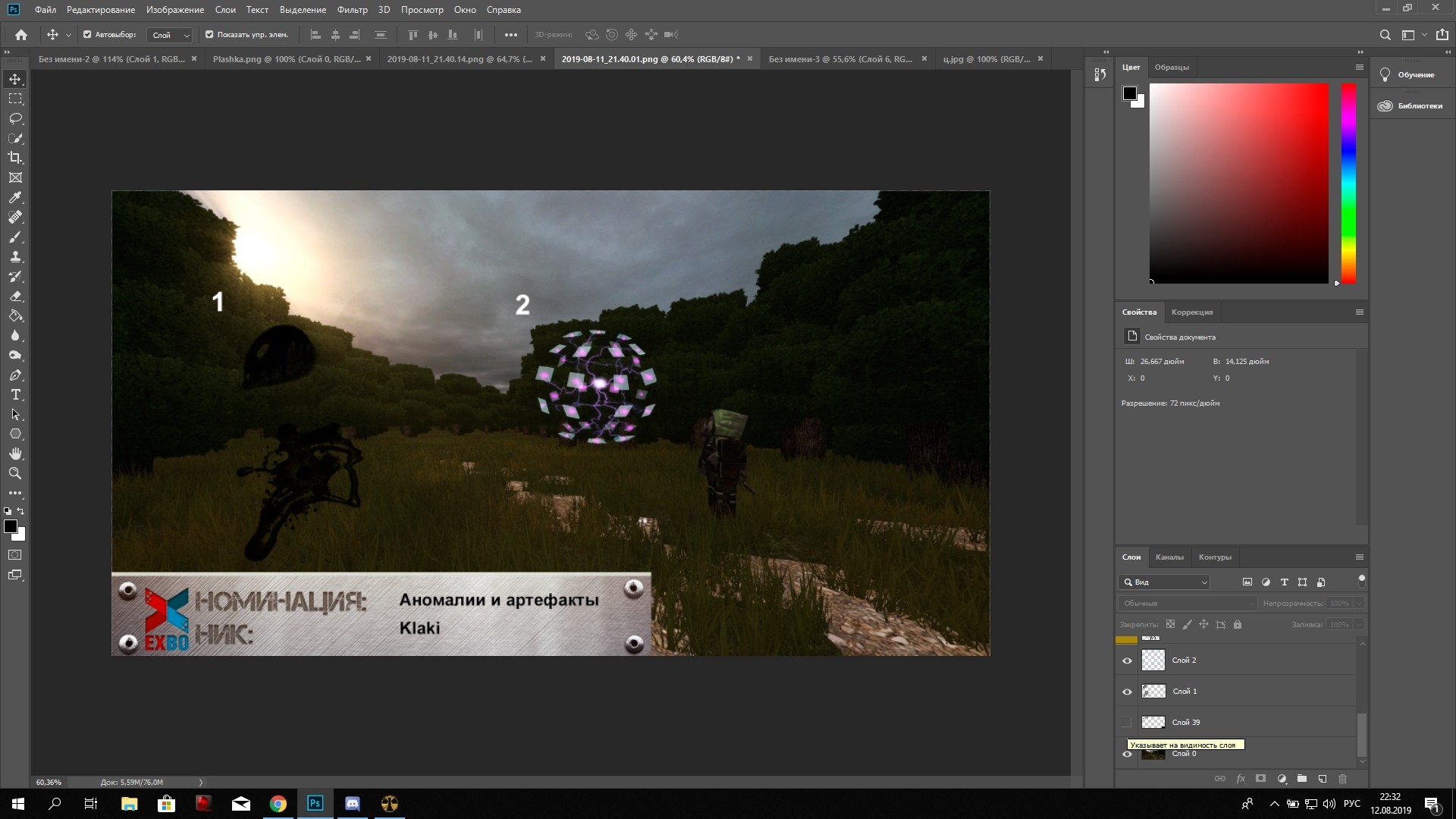This screenshot has height=819, width=1456.
Task: Click the share icon in top right
Action: tap(1442, 35)
